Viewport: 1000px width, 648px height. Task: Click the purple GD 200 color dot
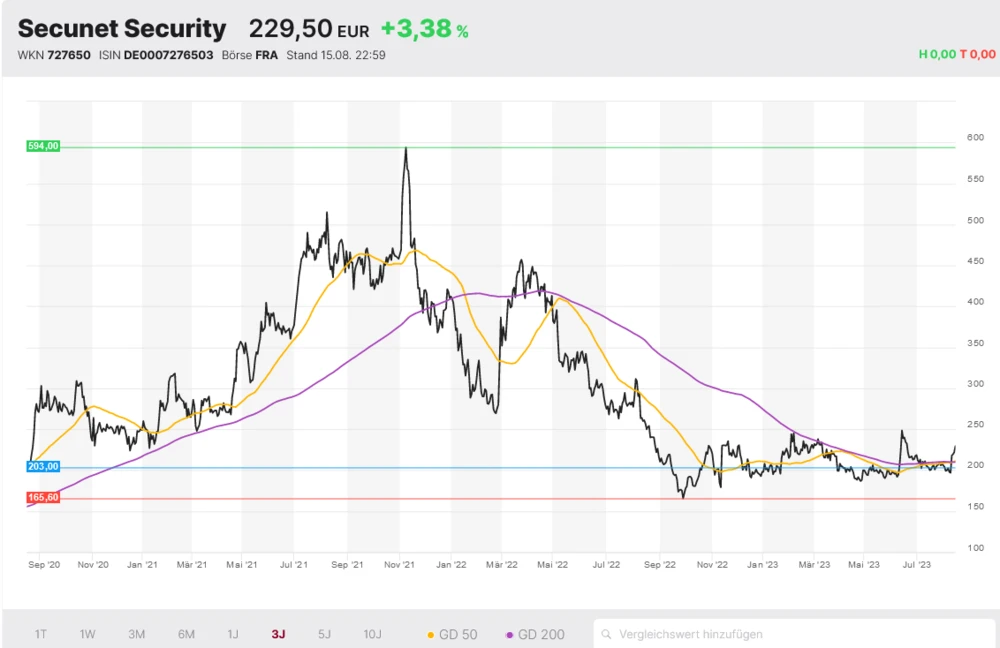point(509,635)
